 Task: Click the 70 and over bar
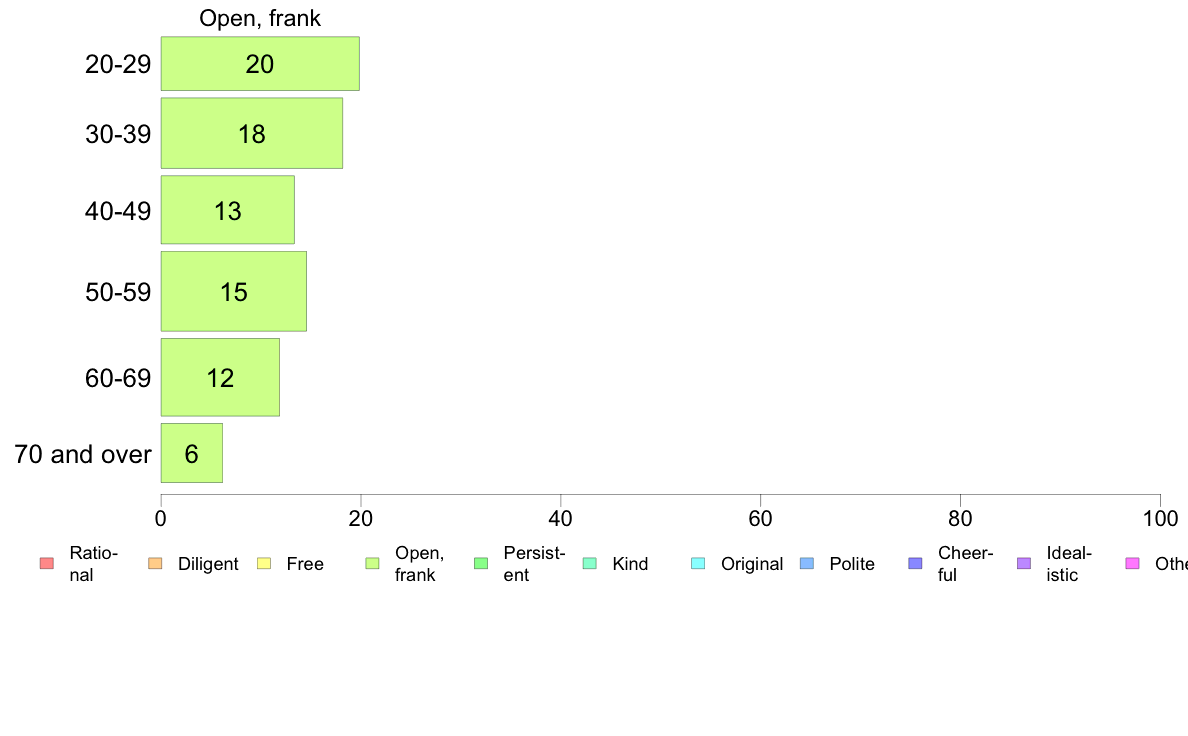coord(192,453)
